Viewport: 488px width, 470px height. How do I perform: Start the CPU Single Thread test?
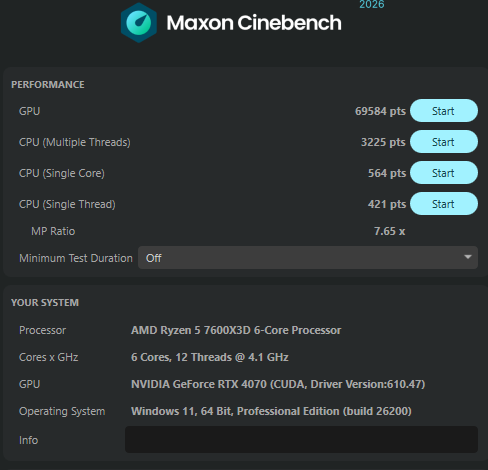click(444, 204)
